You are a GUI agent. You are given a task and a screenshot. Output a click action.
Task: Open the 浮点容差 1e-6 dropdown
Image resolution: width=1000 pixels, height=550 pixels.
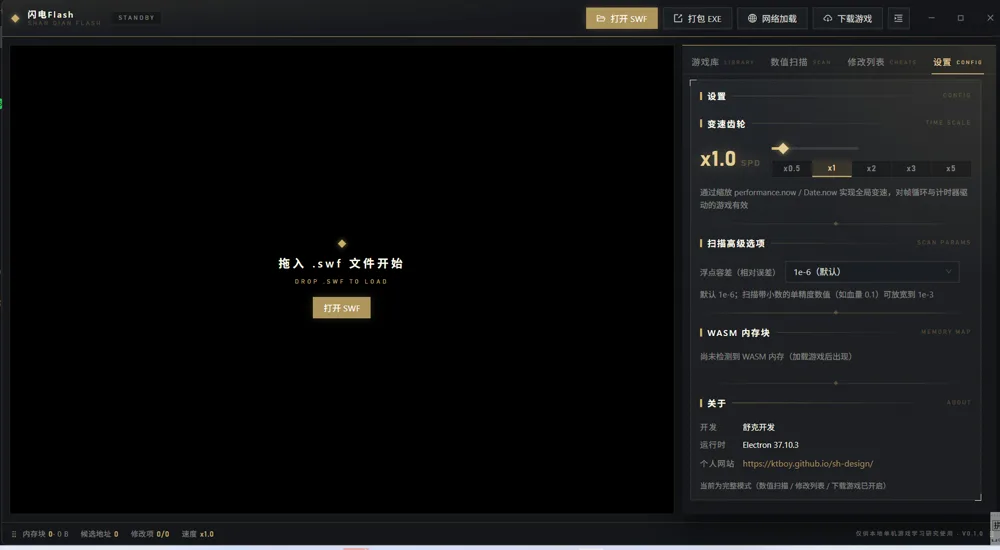point(872,272)
